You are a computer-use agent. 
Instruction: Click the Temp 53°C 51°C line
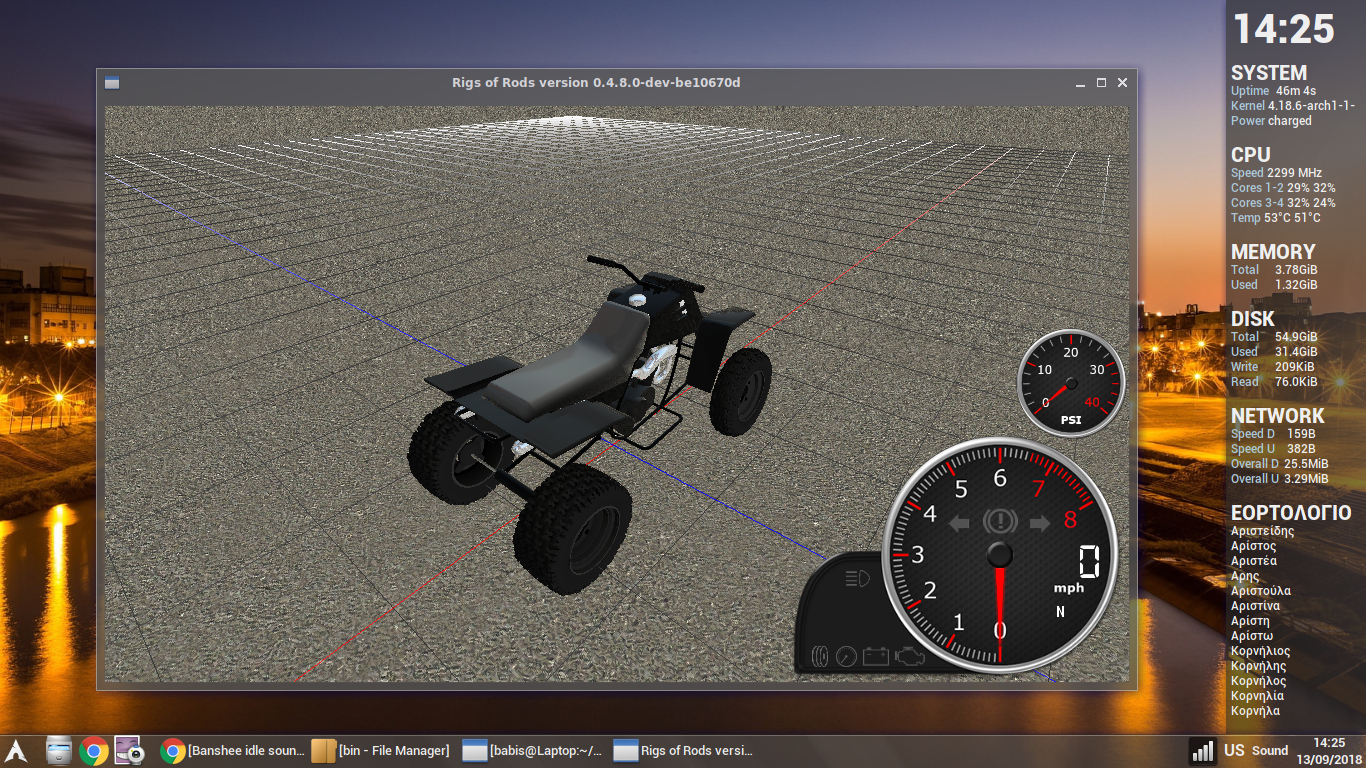coord(1276,218)
